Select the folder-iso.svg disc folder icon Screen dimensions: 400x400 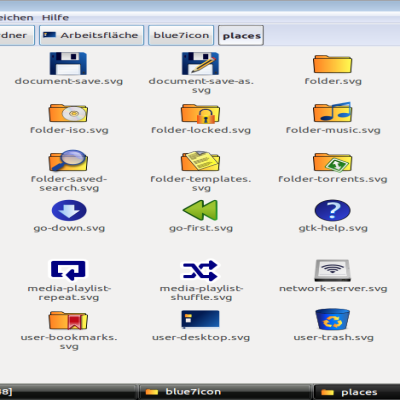click(x=68, y=113)
